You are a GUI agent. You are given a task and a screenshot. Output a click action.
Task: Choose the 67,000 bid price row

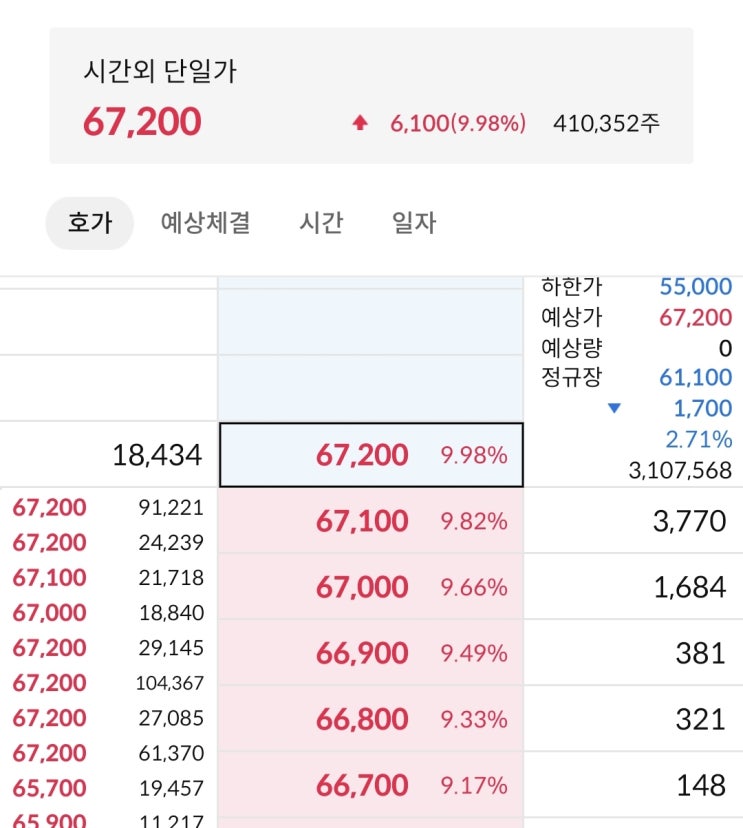[x=371, y=587]
